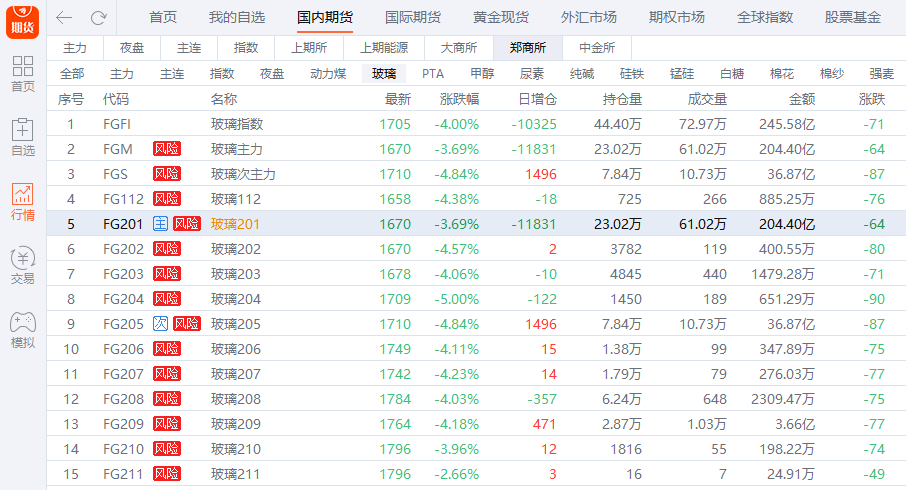
Task: Open the 首页 sidebar icon
Action: pos(23,74)
